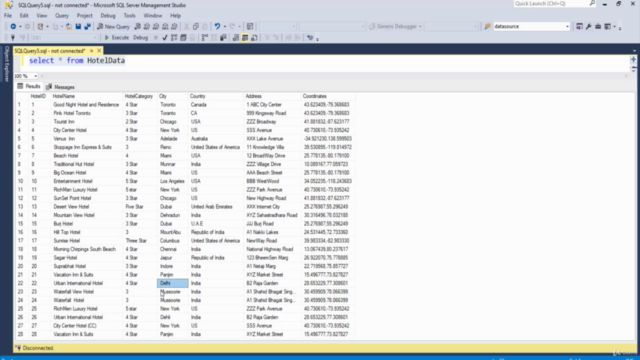This screenshot has width=640, height=360.
Task: Click the Connect plug icon
Action: [13, 38]
